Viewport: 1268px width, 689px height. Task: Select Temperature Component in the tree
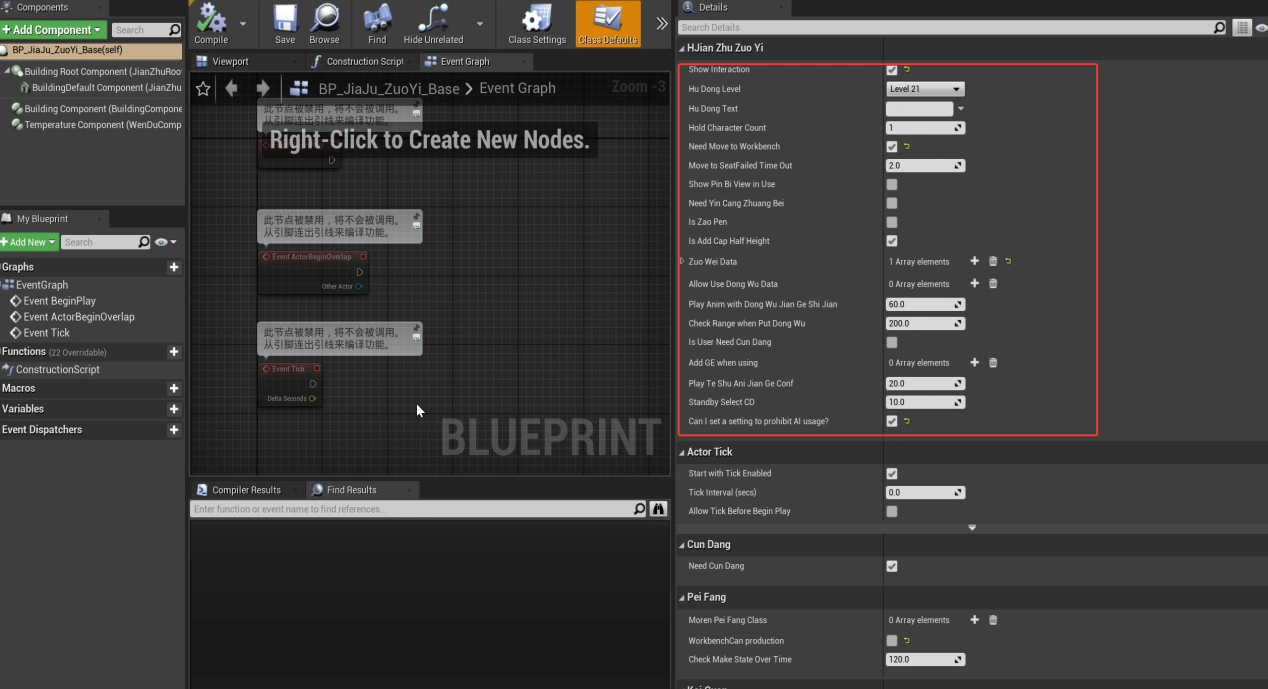tap(102, 125)
